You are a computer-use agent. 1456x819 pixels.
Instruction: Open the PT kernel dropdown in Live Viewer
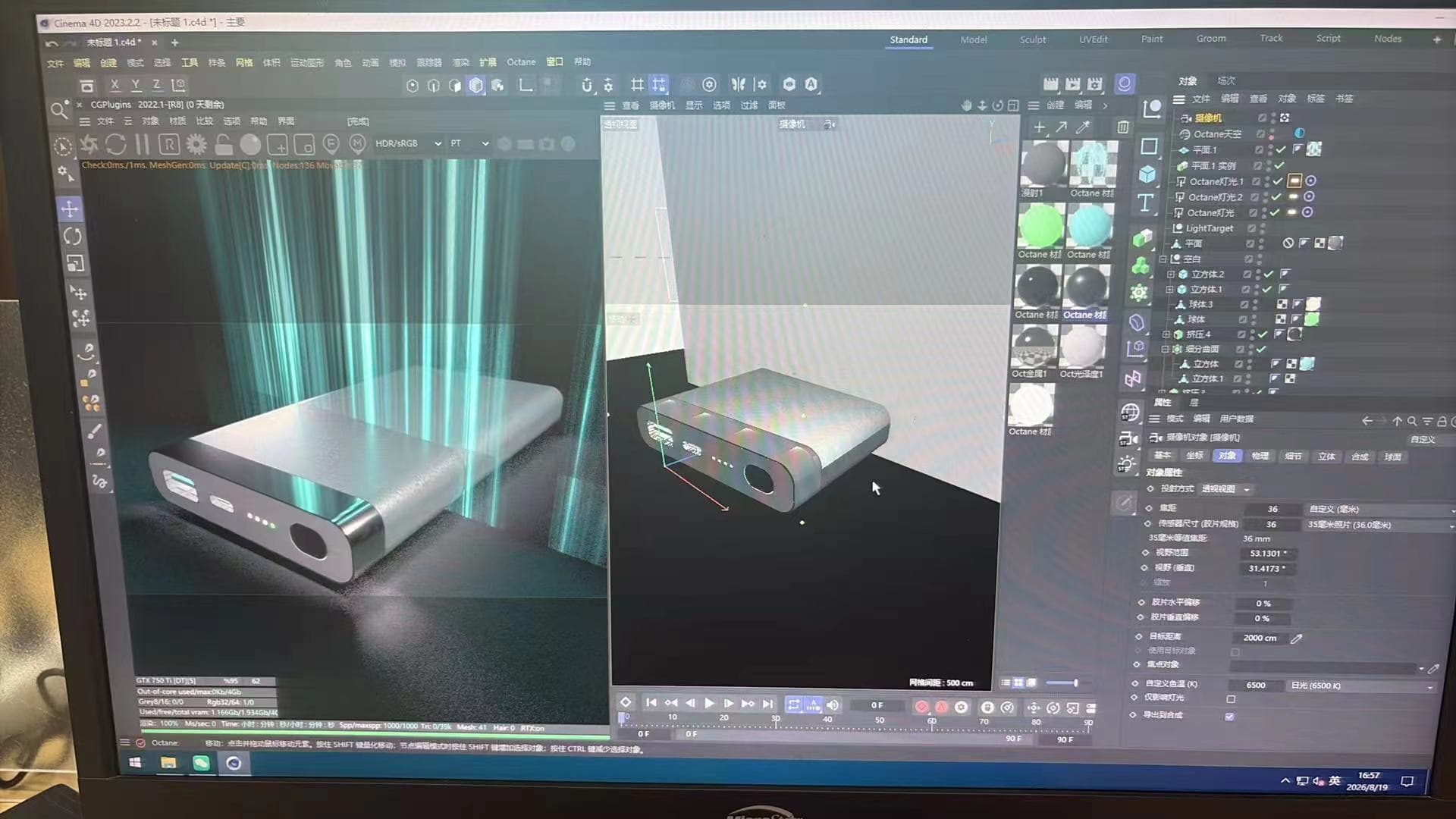pyautogui.click(x=469, y=143)
